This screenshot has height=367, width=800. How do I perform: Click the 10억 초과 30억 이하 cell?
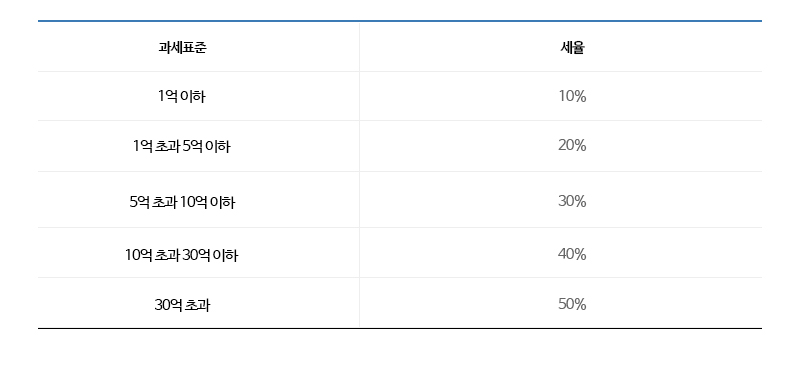pyautogui.click(x=181, y=254)
